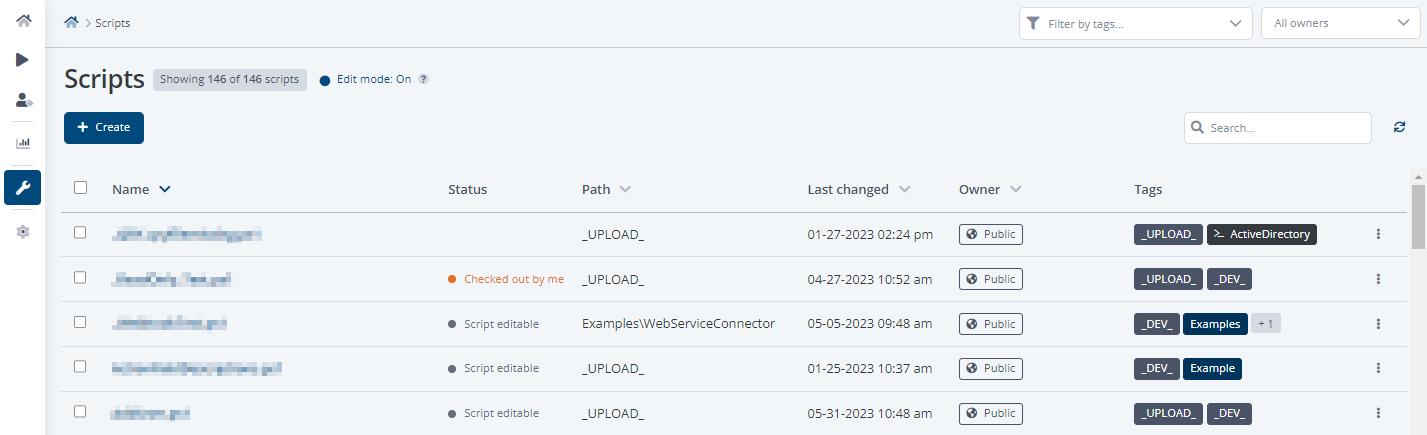Check the box for the first script row
This screenshot has height=435, width=1427.
(81, 232)
